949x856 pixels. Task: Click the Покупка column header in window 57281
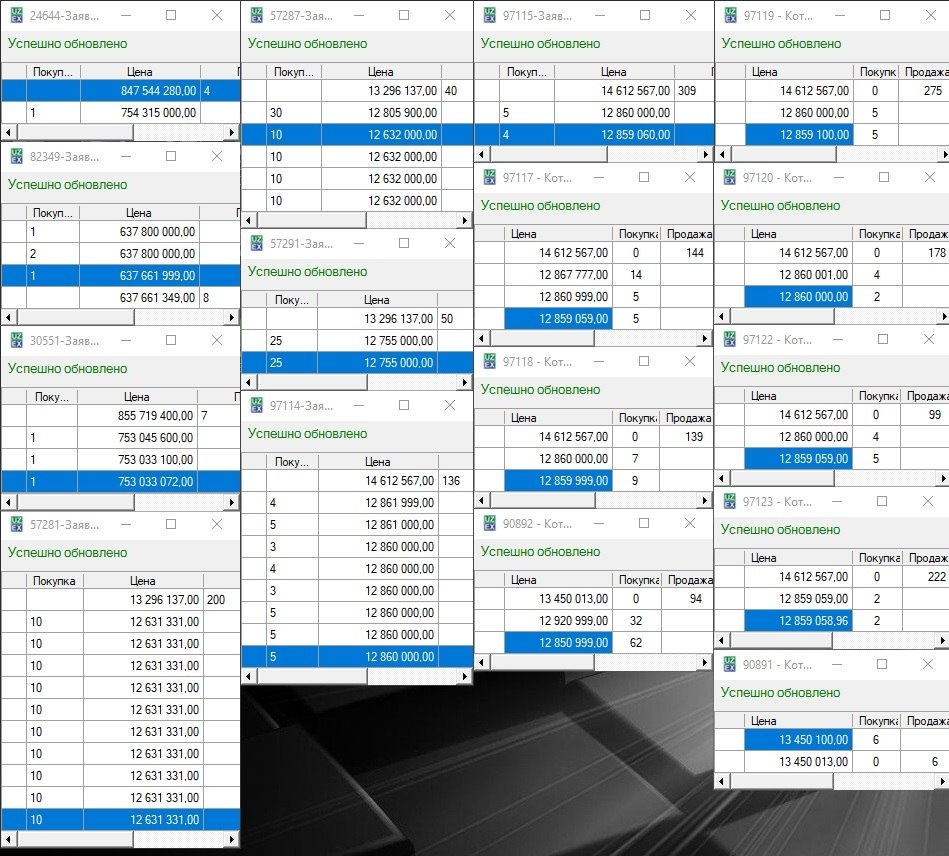55,580
